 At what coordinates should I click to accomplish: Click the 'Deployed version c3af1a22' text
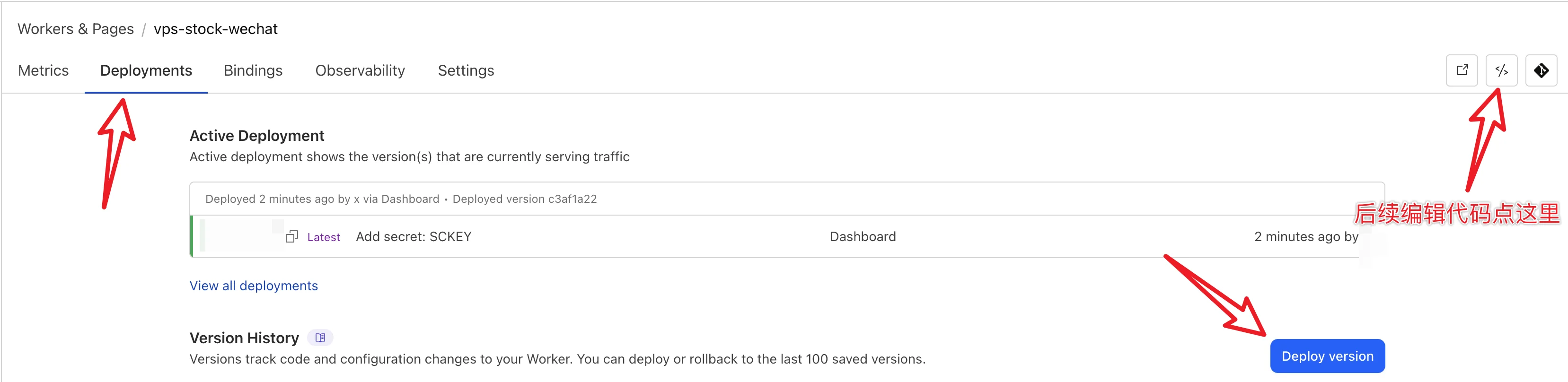coord(524,199)
